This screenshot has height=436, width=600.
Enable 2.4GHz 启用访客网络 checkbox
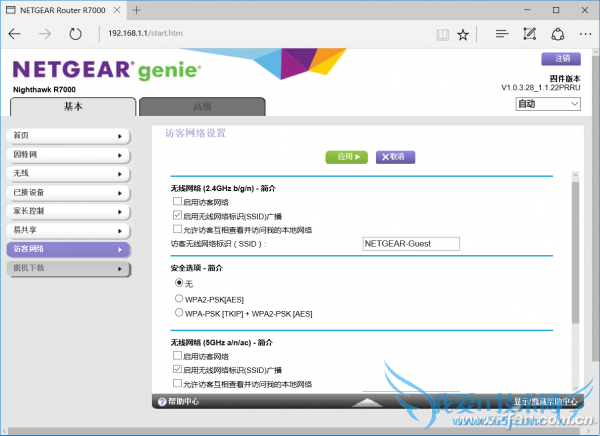click(x=177, y=201)
